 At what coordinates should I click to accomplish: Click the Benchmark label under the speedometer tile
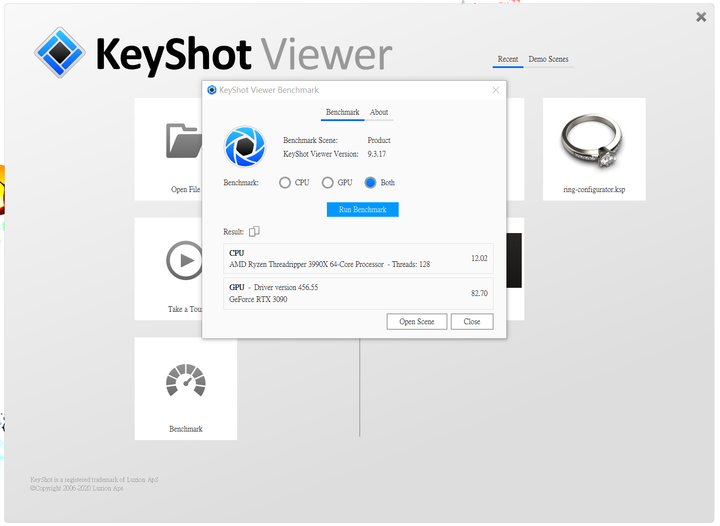tap(186, 429)
